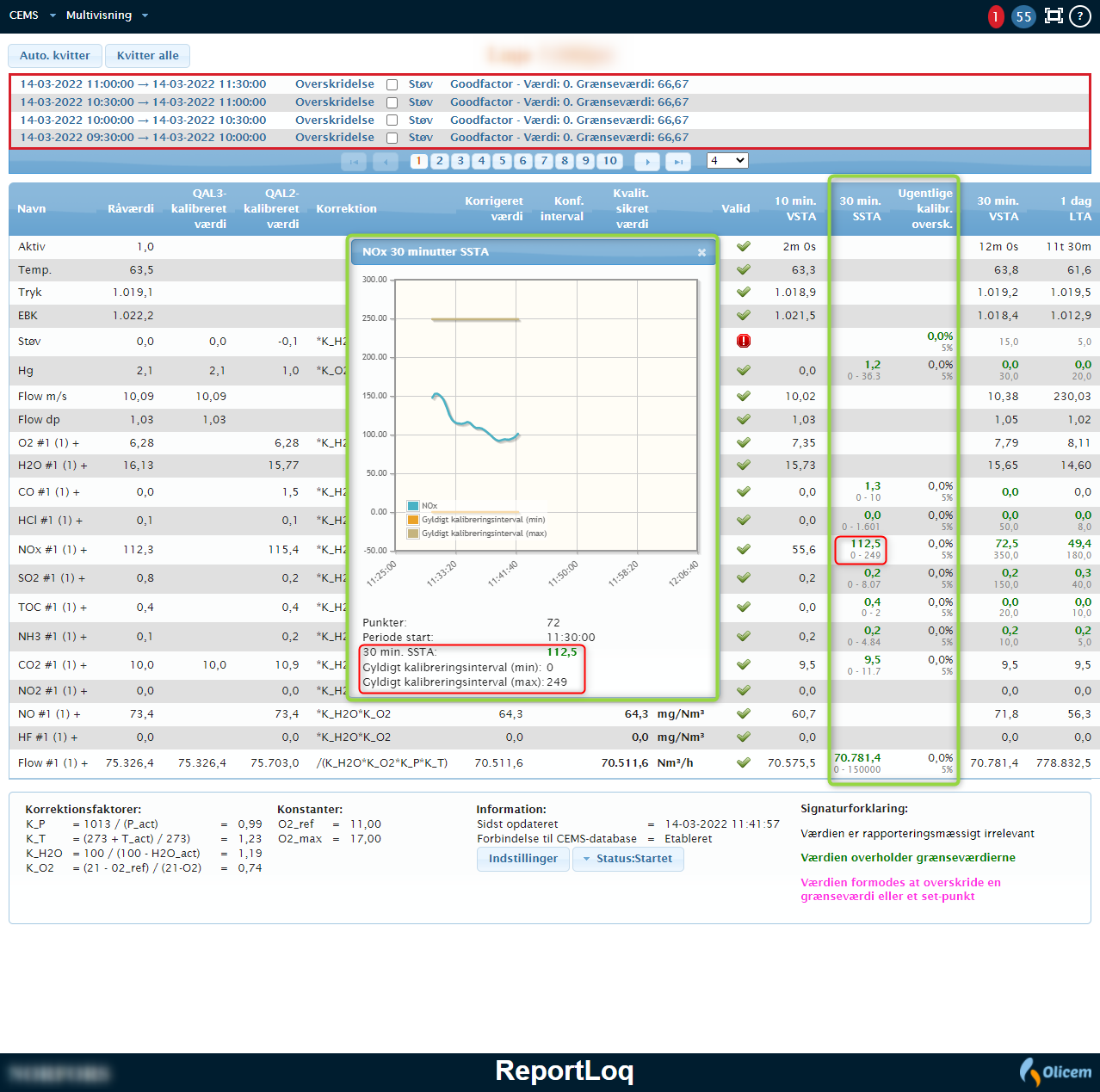This screenshot has height=1092, width=1100.
Task: Click the valid checkmark in NO #1 row
Action: (x=744, y=713)
